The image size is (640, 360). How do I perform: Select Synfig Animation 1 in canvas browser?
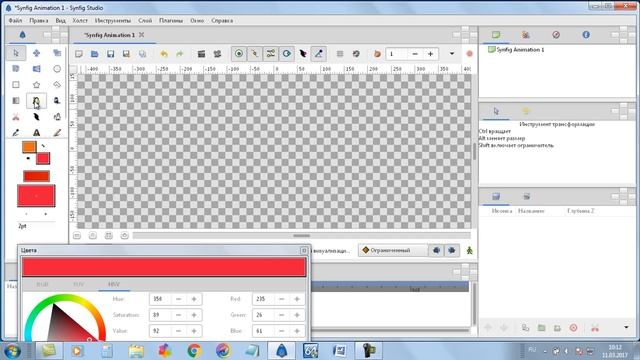point(520,49)
